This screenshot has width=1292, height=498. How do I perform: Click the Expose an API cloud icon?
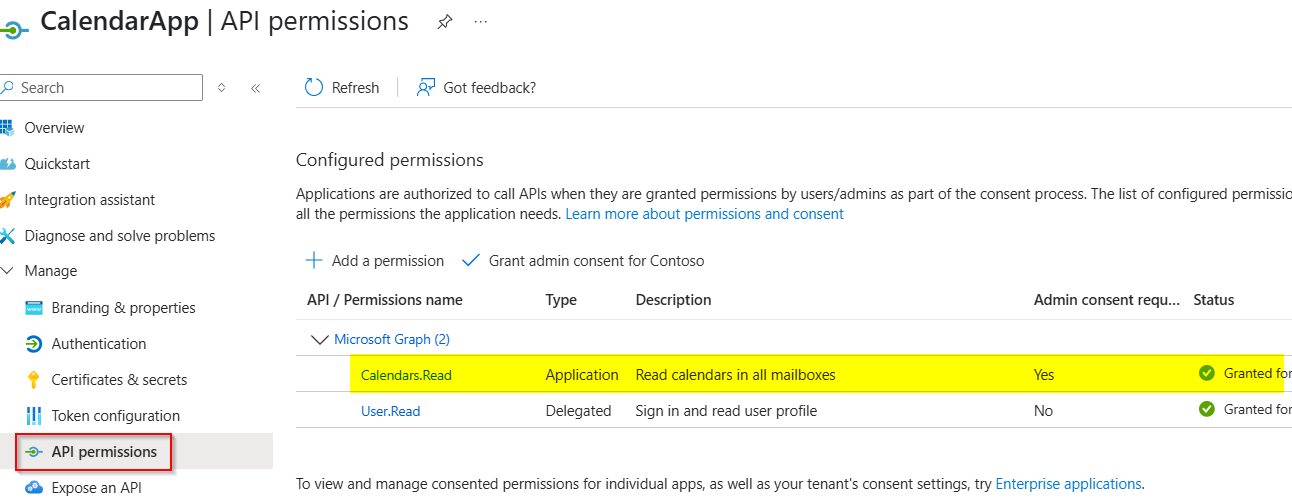tap(34, 488)
